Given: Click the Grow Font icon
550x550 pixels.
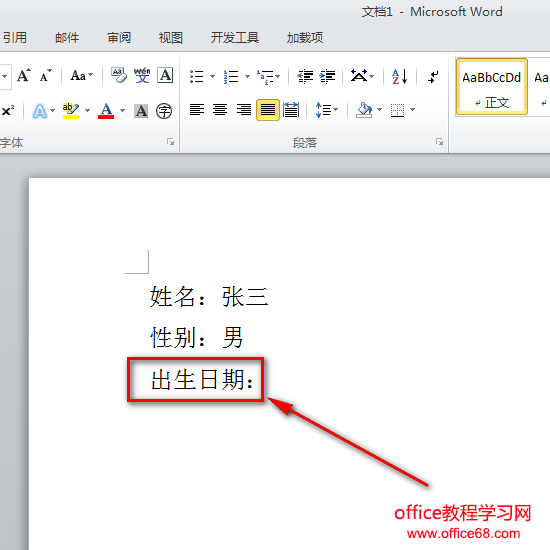Looking at the screenshot, I should [x=24, y=75].
